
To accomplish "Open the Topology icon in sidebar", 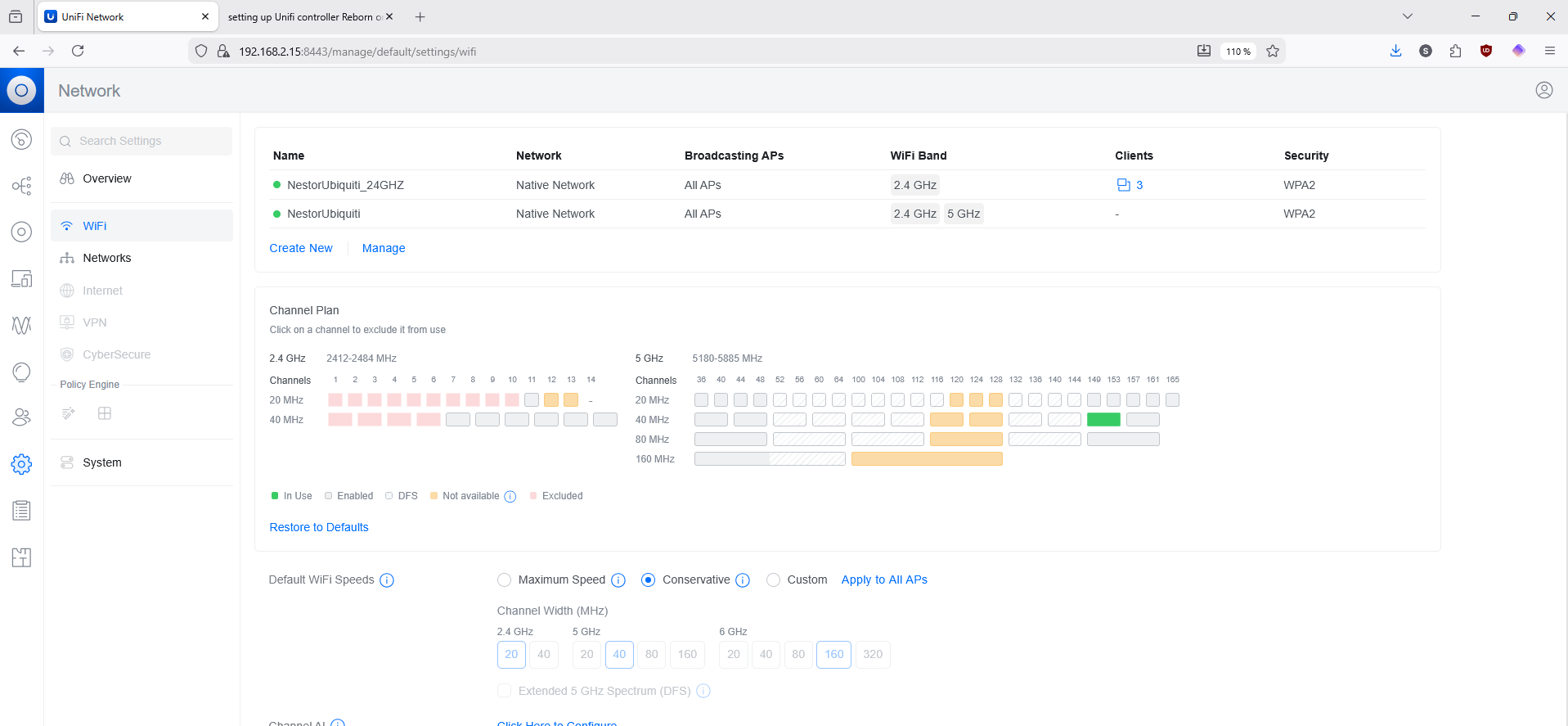I will pos(21,186).
